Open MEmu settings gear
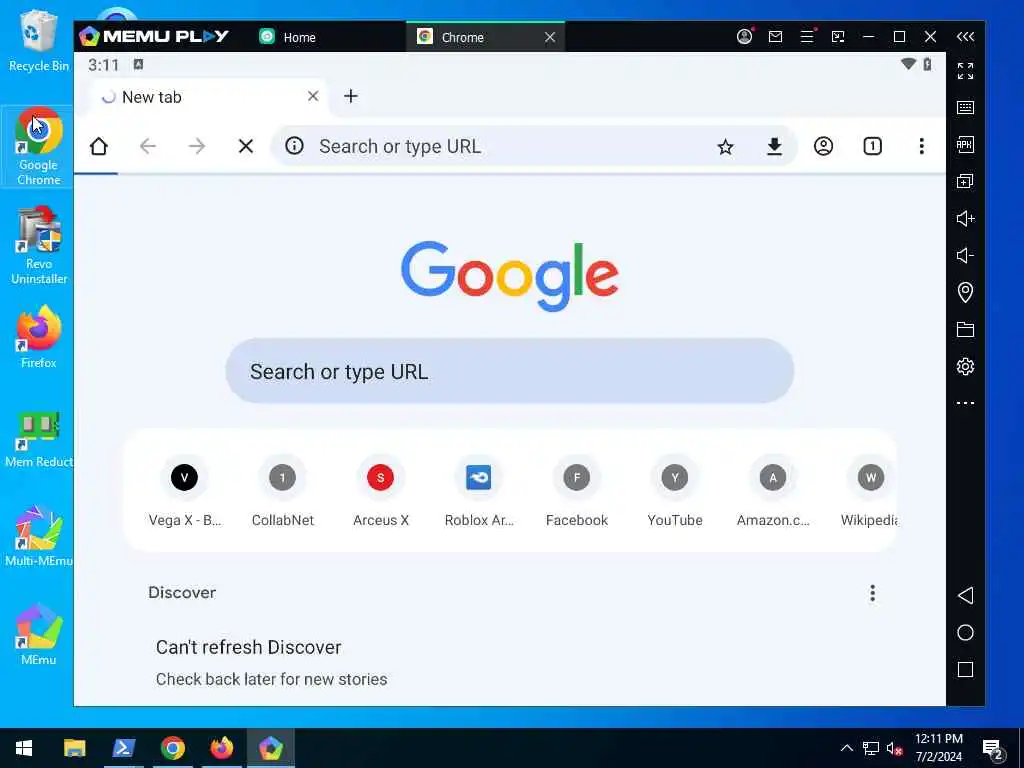Screen dimensions: 1024x768 [x=965, y=366]
